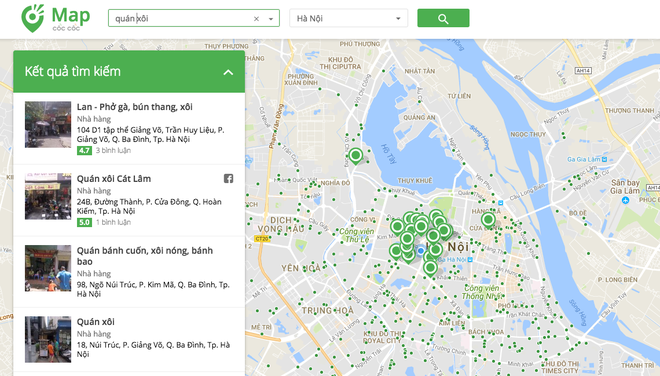Click the blue current-location dot on the map
Screen dimensions: 660x376
[420, 251]
